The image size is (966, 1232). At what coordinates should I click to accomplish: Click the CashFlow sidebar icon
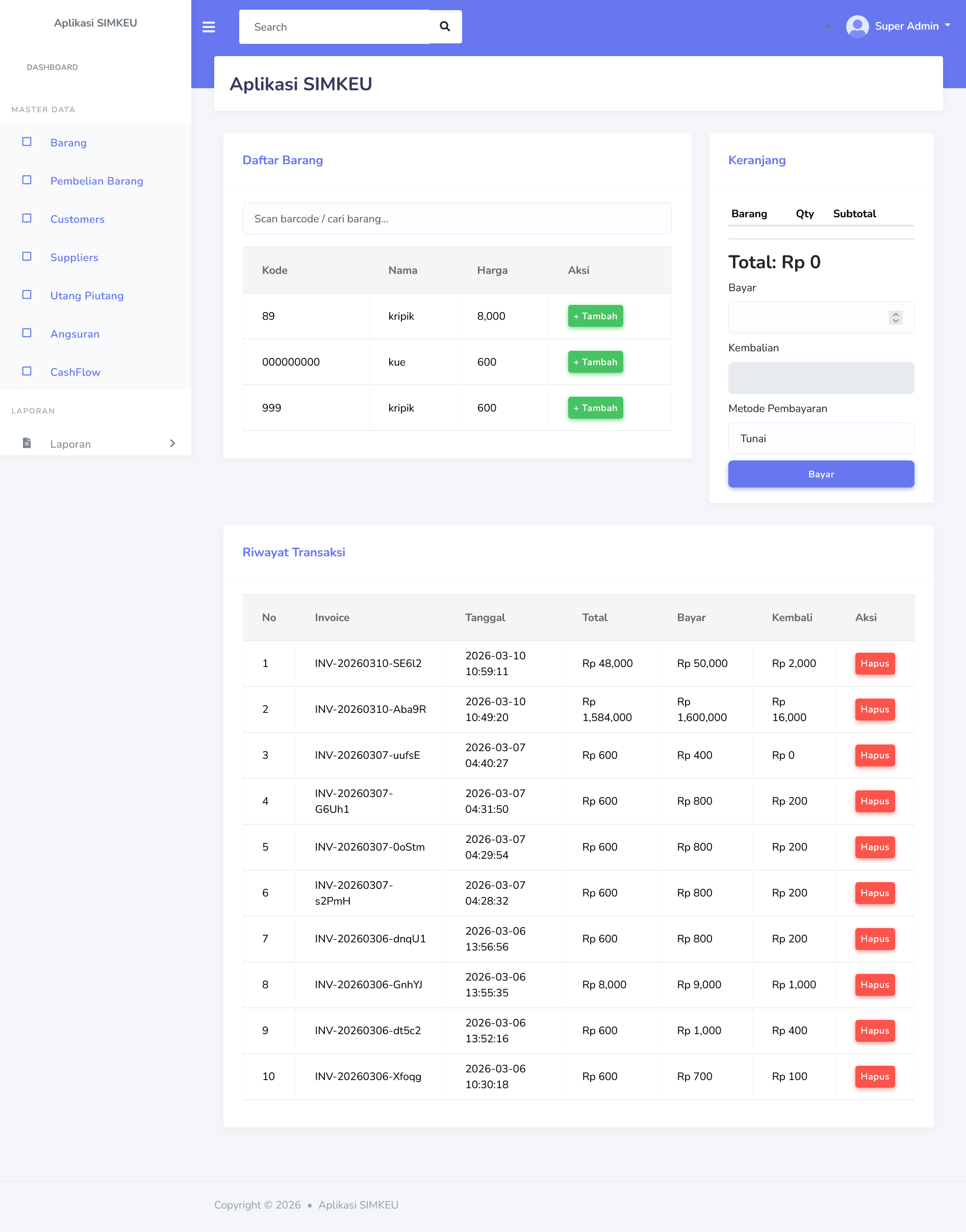27,371
